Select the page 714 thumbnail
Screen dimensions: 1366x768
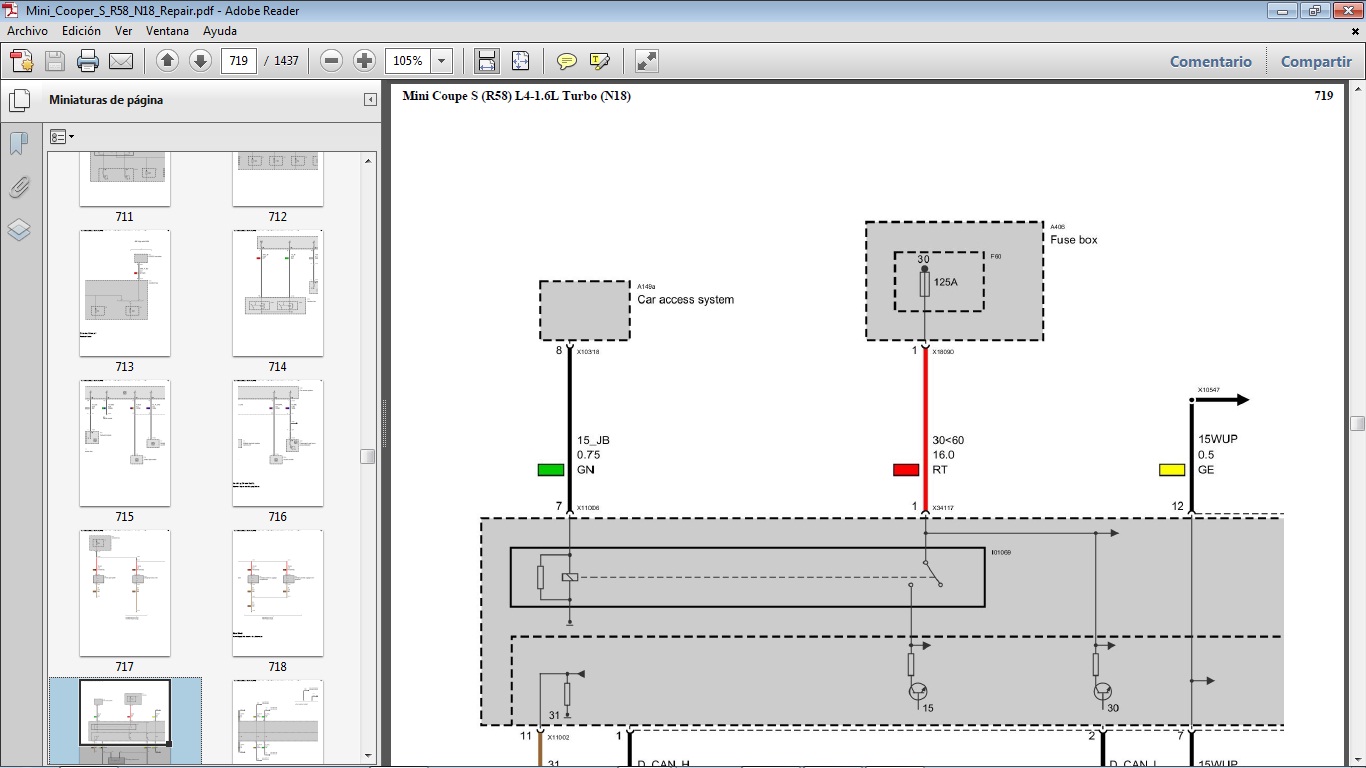click(x=278, y=293)
